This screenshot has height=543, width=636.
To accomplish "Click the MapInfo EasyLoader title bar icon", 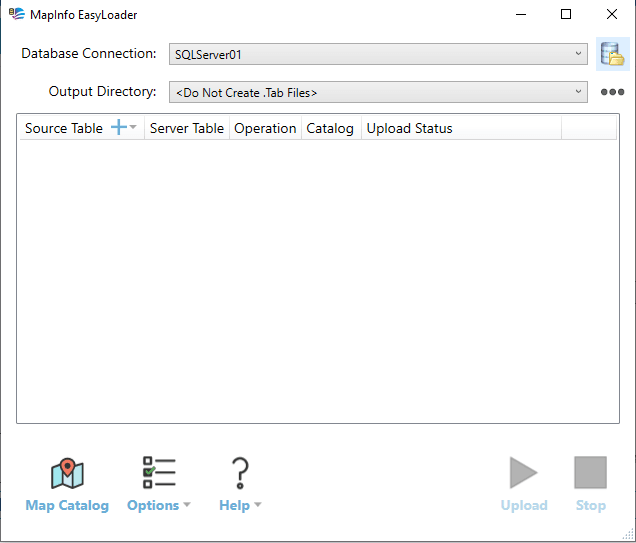I will click(x=17, y=15).
